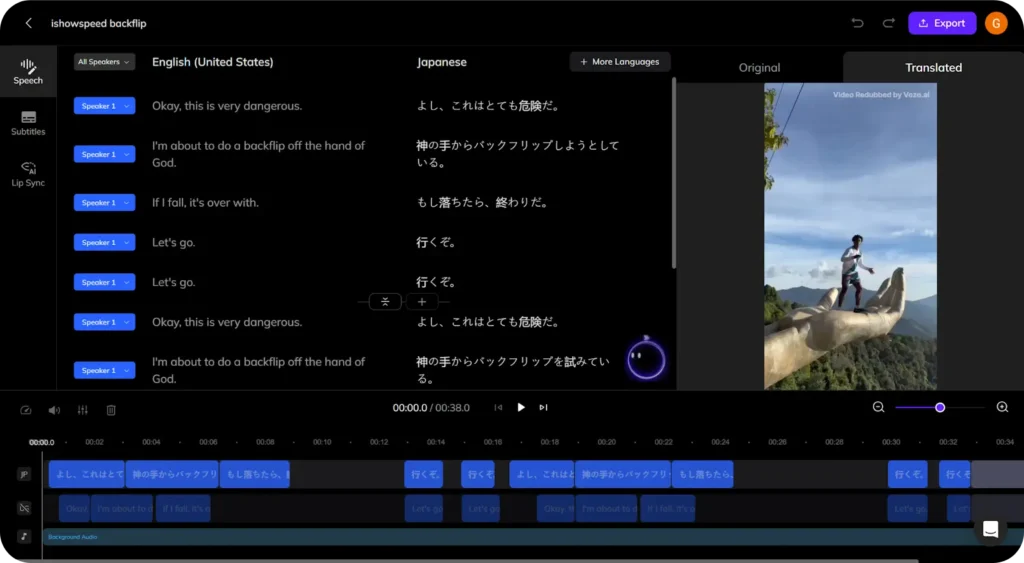
Task: Zoom in the timeline with the plus magnifier
Action: [x=1002, y=408]
